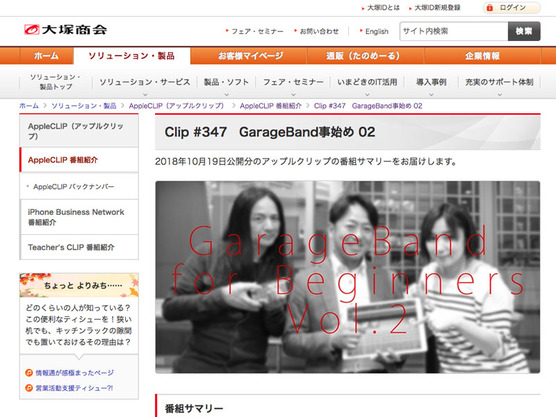Open 情報通が感極まったページ link
This screenshot has width=556, height=417.
point(74,373)
